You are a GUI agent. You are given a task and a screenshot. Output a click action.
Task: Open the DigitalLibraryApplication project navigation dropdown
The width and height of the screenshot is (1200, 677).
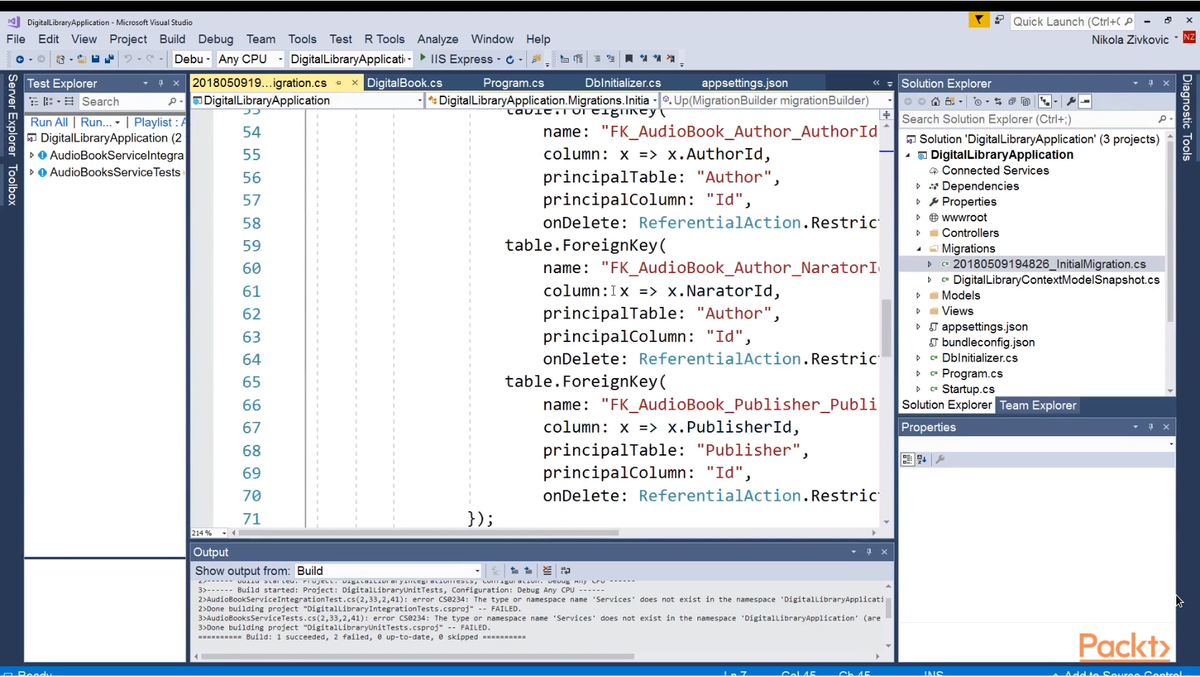[308, 100]
